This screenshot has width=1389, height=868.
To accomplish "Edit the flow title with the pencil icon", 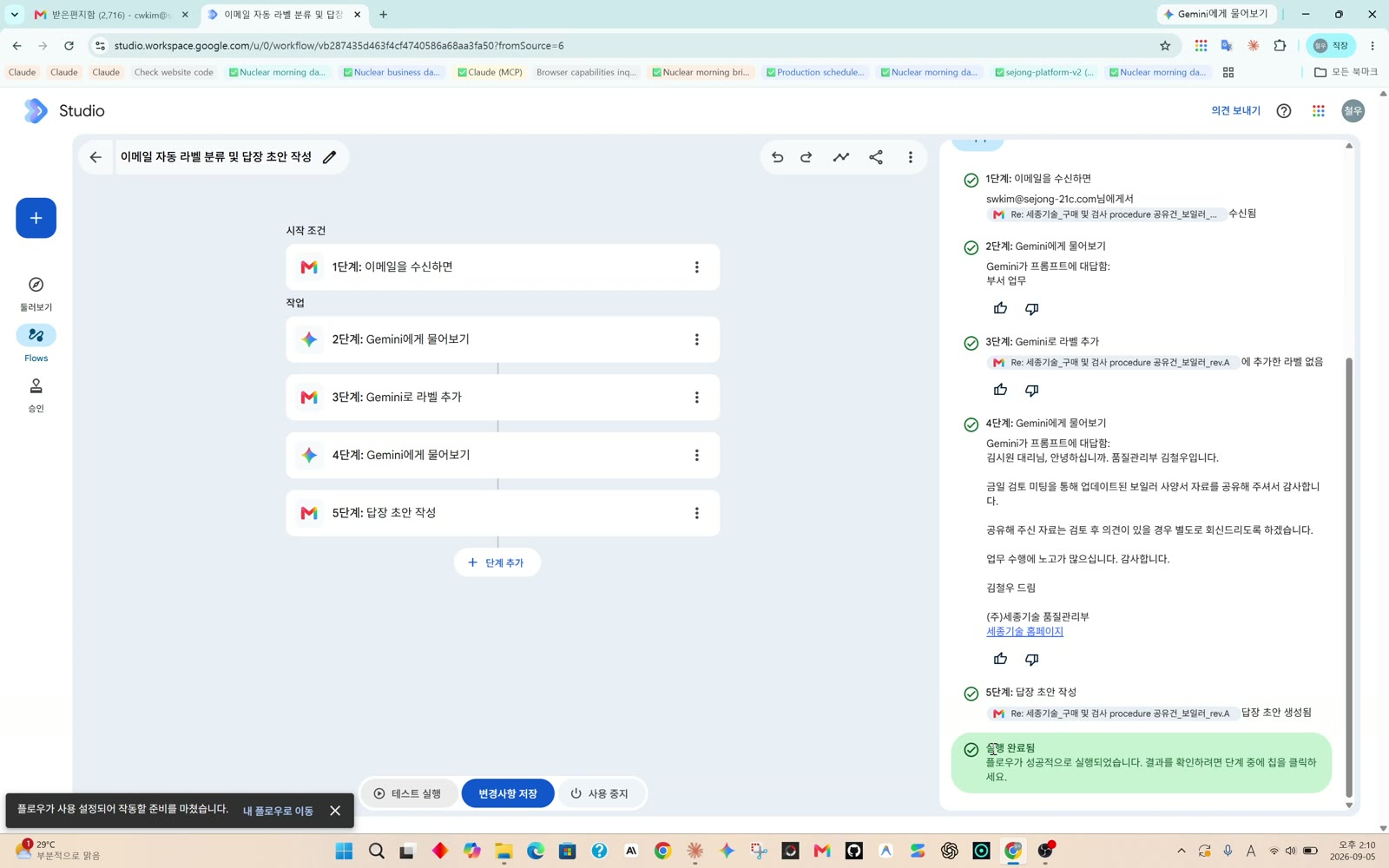I will point(330,157).
